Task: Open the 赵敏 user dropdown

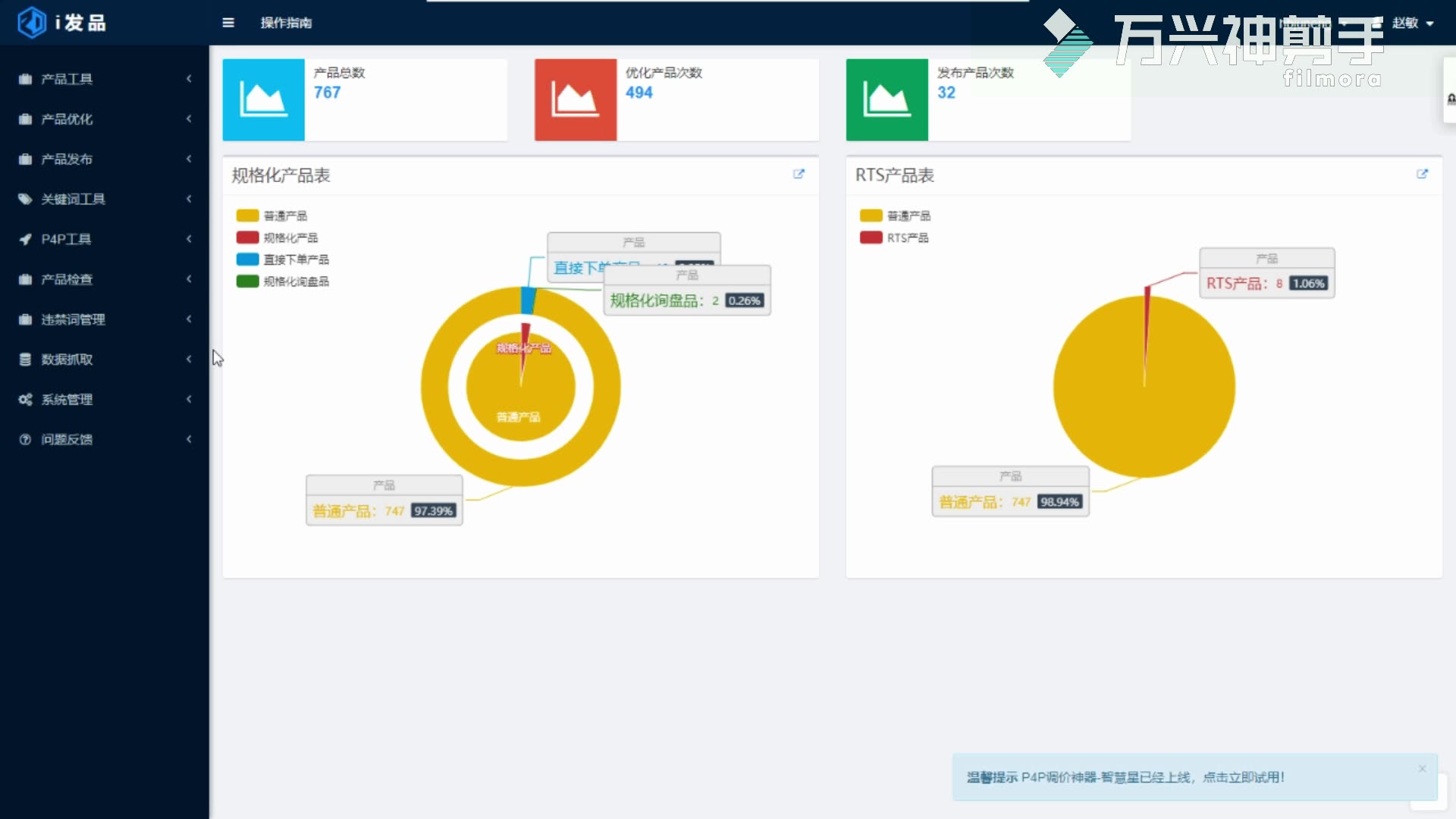Action: [x=1413, y=23]
